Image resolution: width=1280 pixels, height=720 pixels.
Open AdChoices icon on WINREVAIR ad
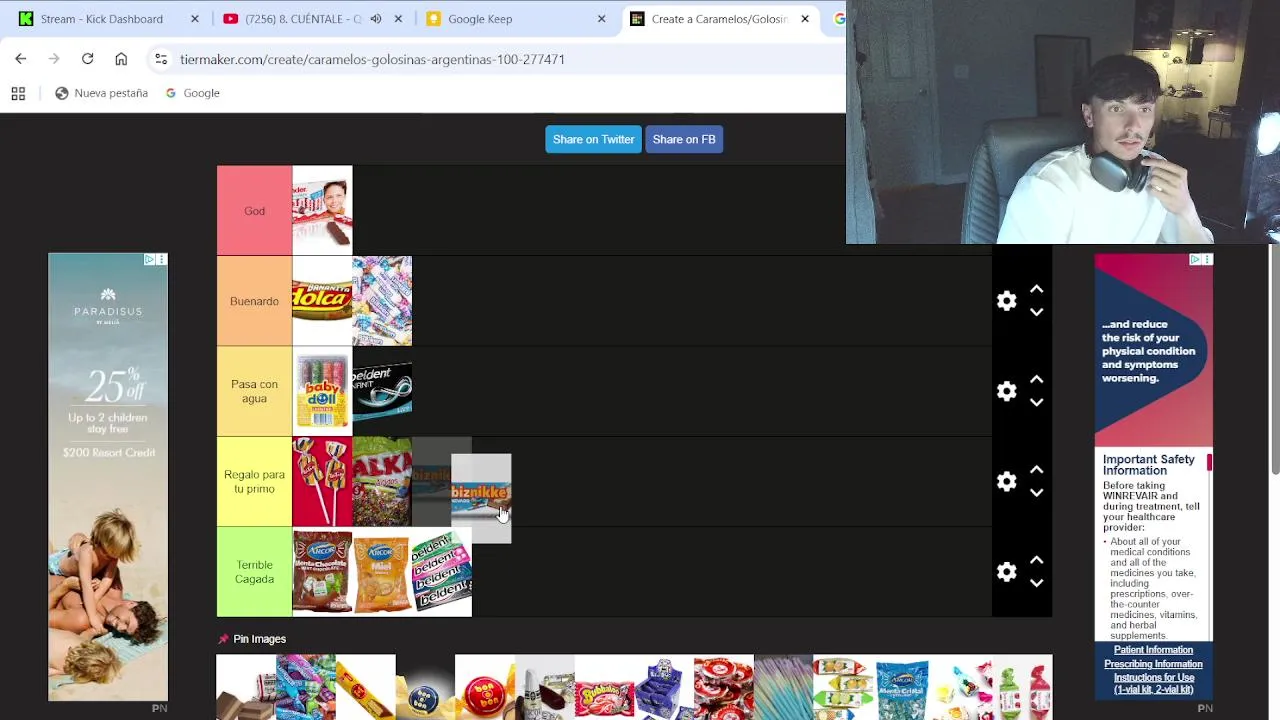(1195, 260)
